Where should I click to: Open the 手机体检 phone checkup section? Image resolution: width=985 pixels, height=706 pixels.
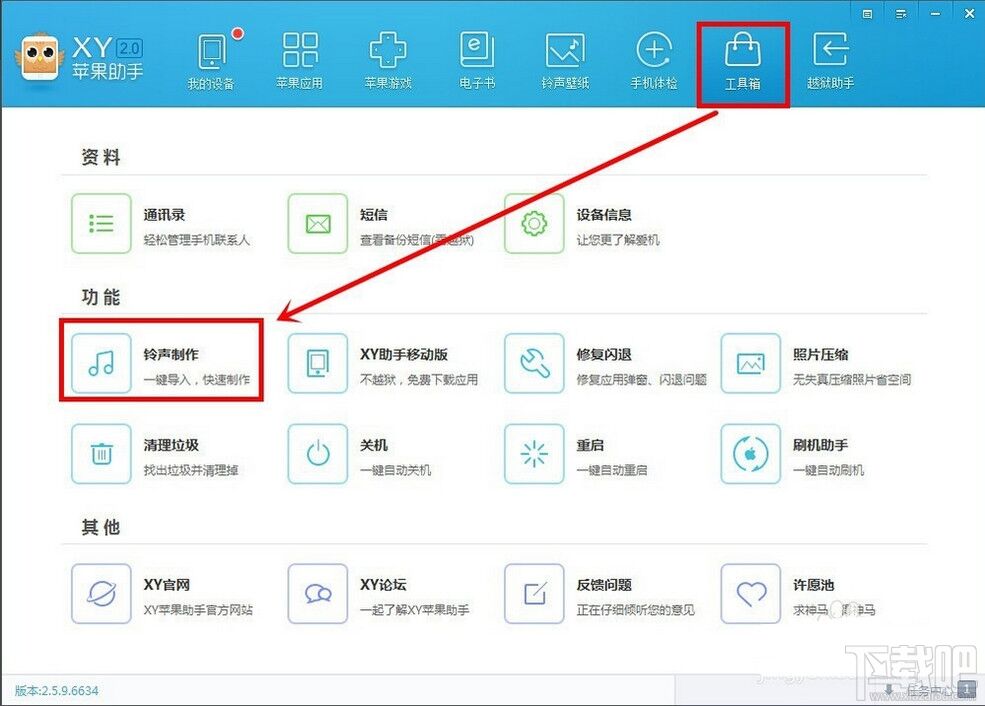click(x=653, y=60)
